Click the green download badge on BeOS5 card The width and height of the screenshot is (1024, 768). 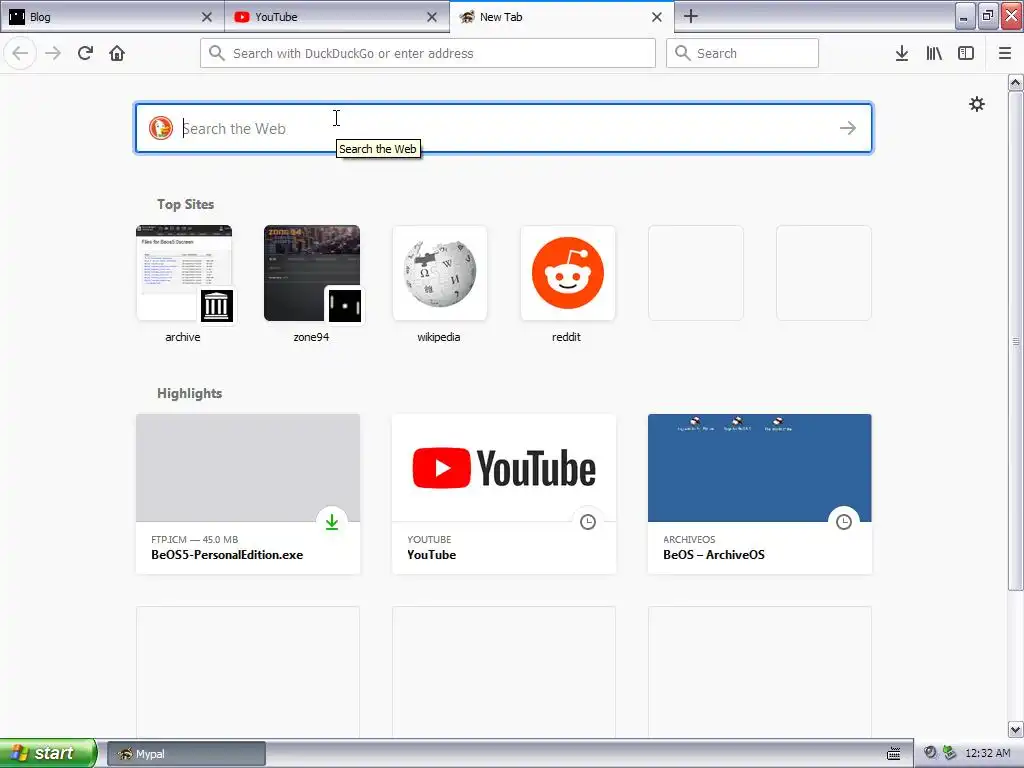point(332,522)
